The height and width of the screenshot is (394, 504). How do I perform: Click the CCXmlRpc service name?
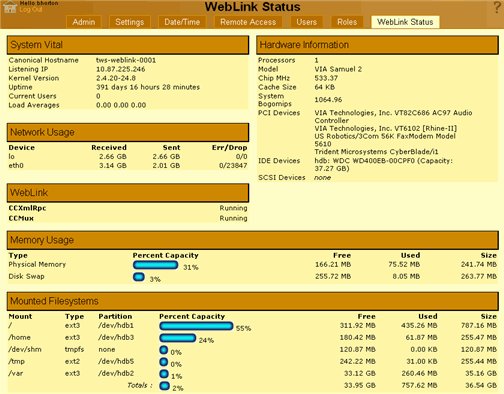click(27, 208)
